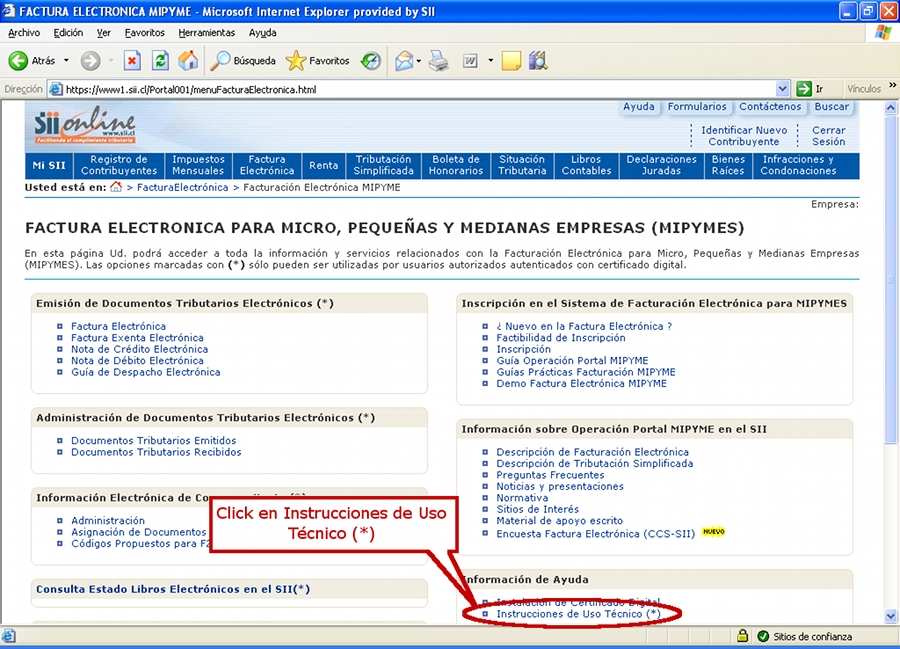Open Demo Factura Electrónica MIPYME link

581,383
